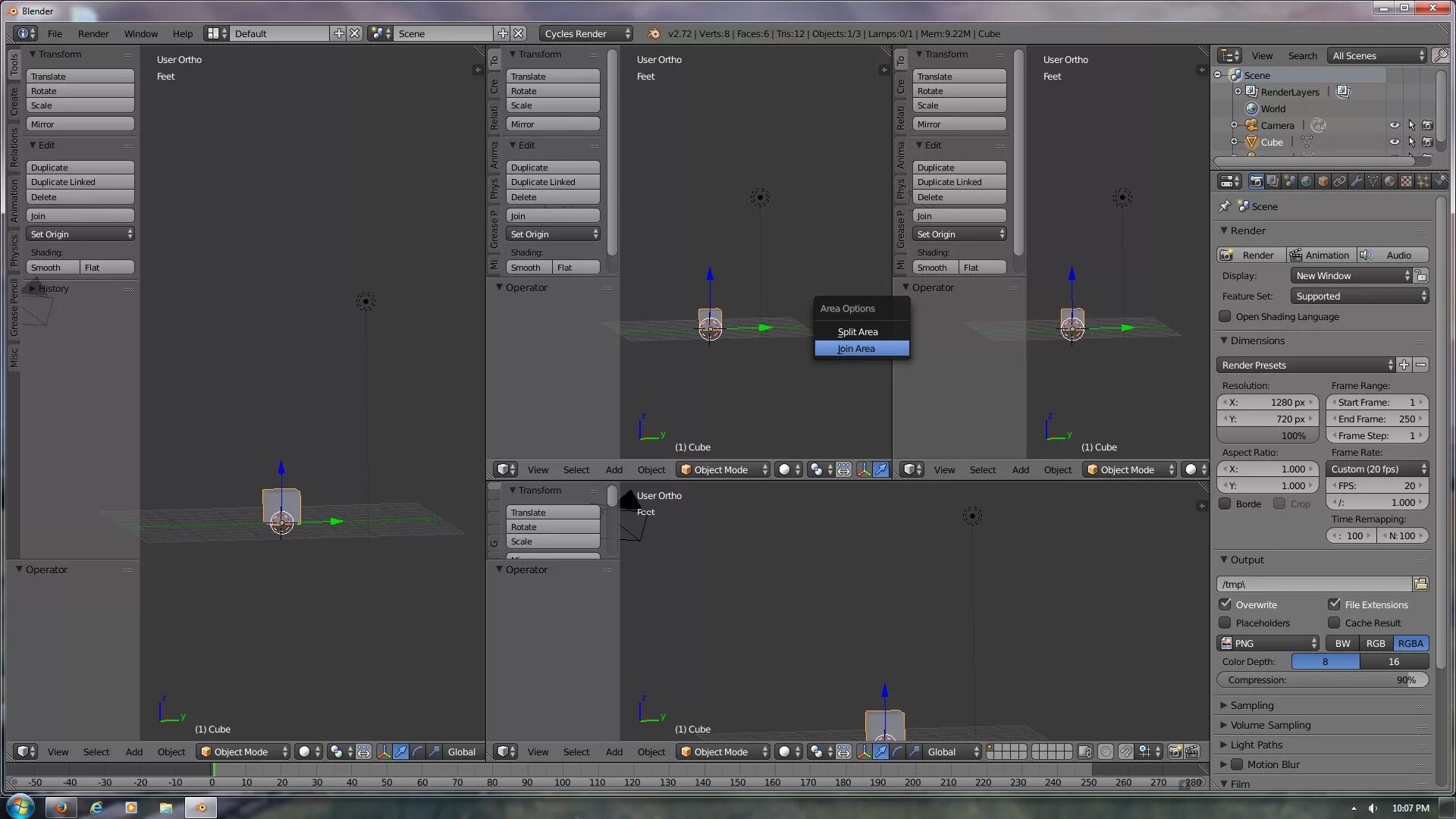The image size is (1456, 819).
Task: Click the output path folder browse icon
Action: pos(1420,584)
